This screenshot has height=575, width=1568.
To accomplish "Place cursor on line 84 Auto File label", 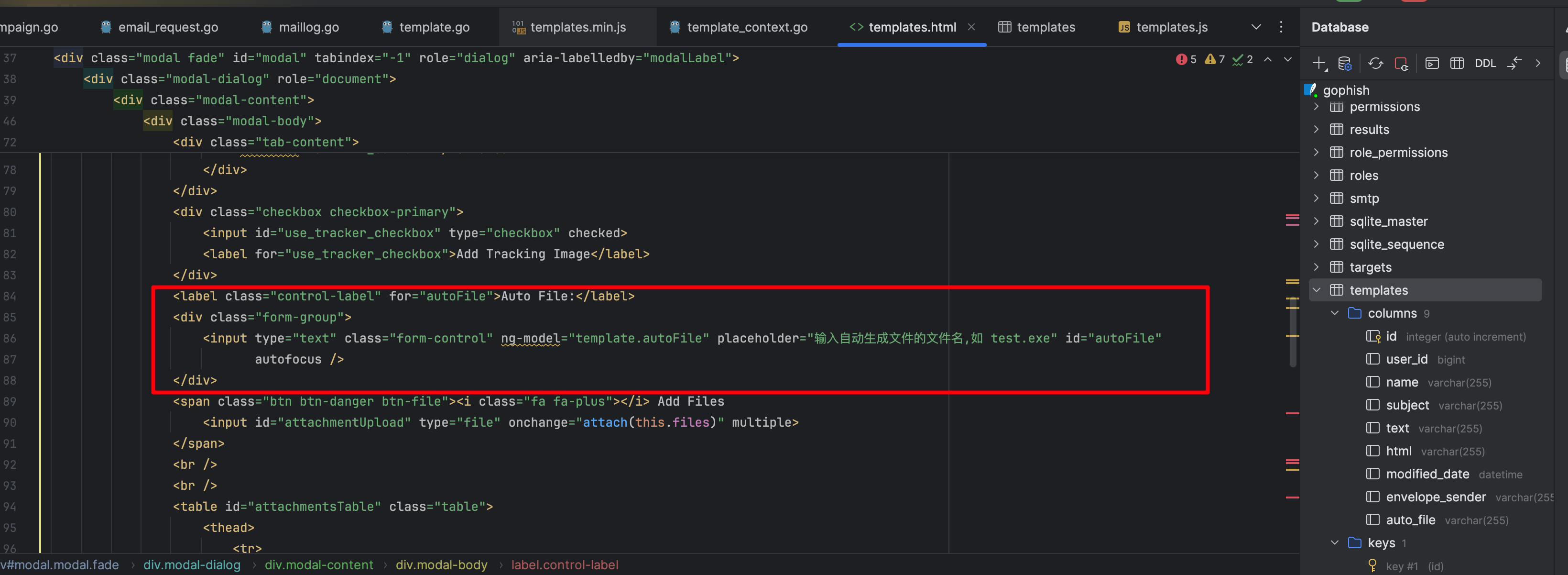I will [x=403, y=296].
